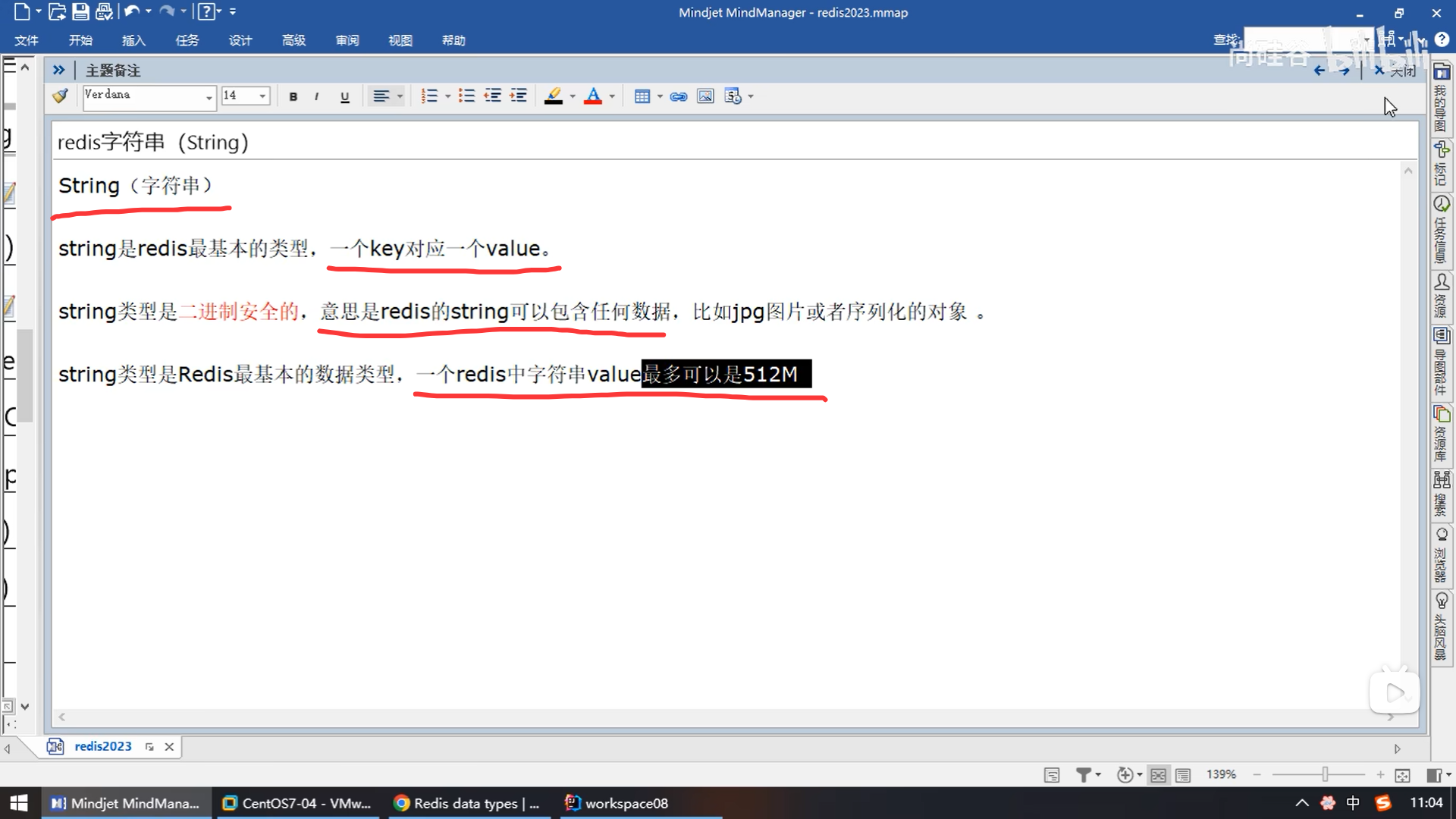The image size is (1456, 819).
Task: Open Redis data types Chrome taskbar button
Action: 467,803
